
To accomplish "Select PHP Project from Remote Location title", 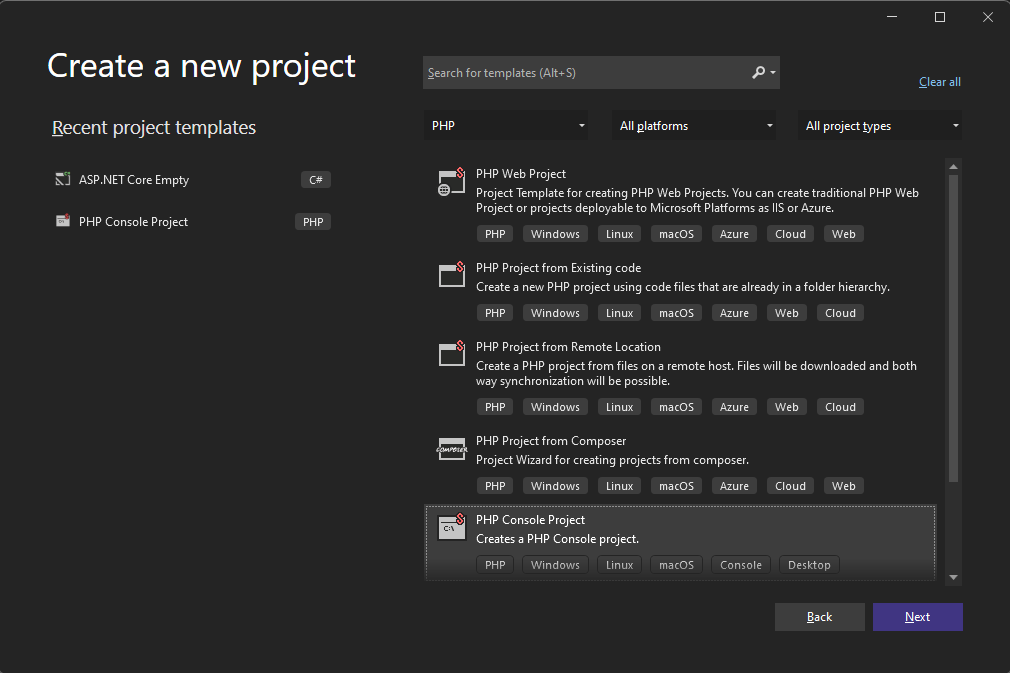I will tap(568, 346).
